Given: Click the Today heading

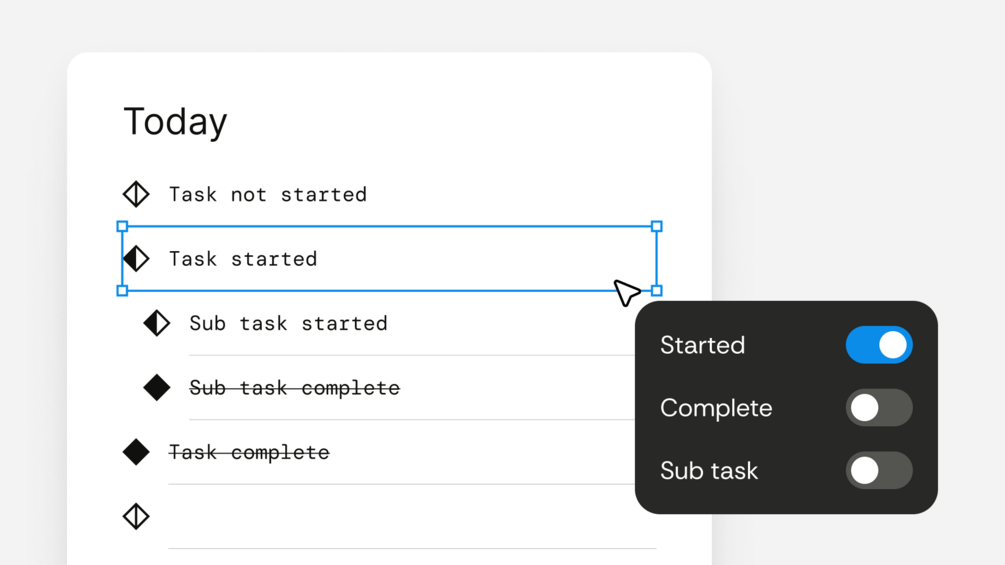Looking at the screenshot, I should click(x=175, y=121).
